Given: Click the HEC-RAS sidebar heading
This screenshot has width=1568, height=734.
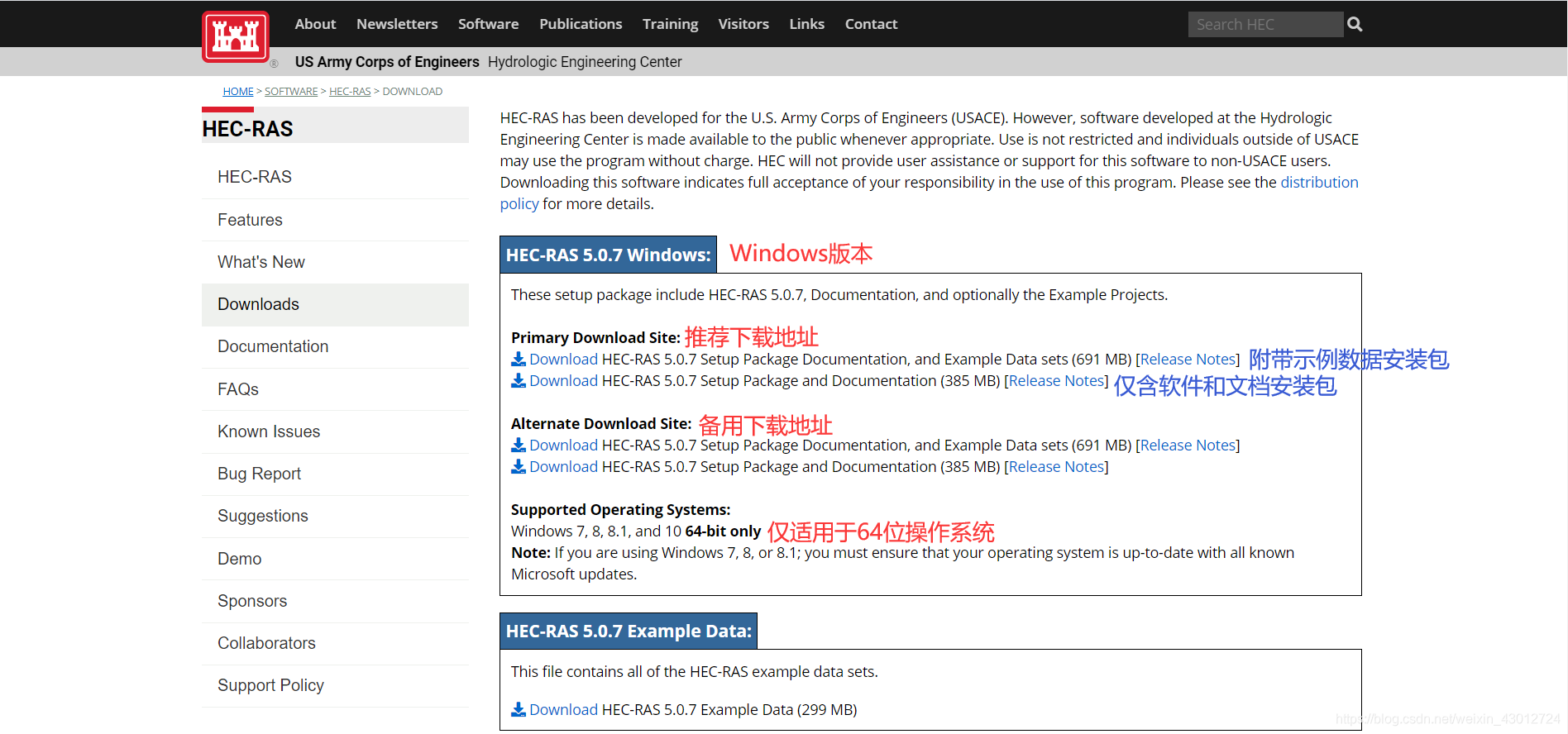Looking at the screenshot, I should click(x=247, y=129).
